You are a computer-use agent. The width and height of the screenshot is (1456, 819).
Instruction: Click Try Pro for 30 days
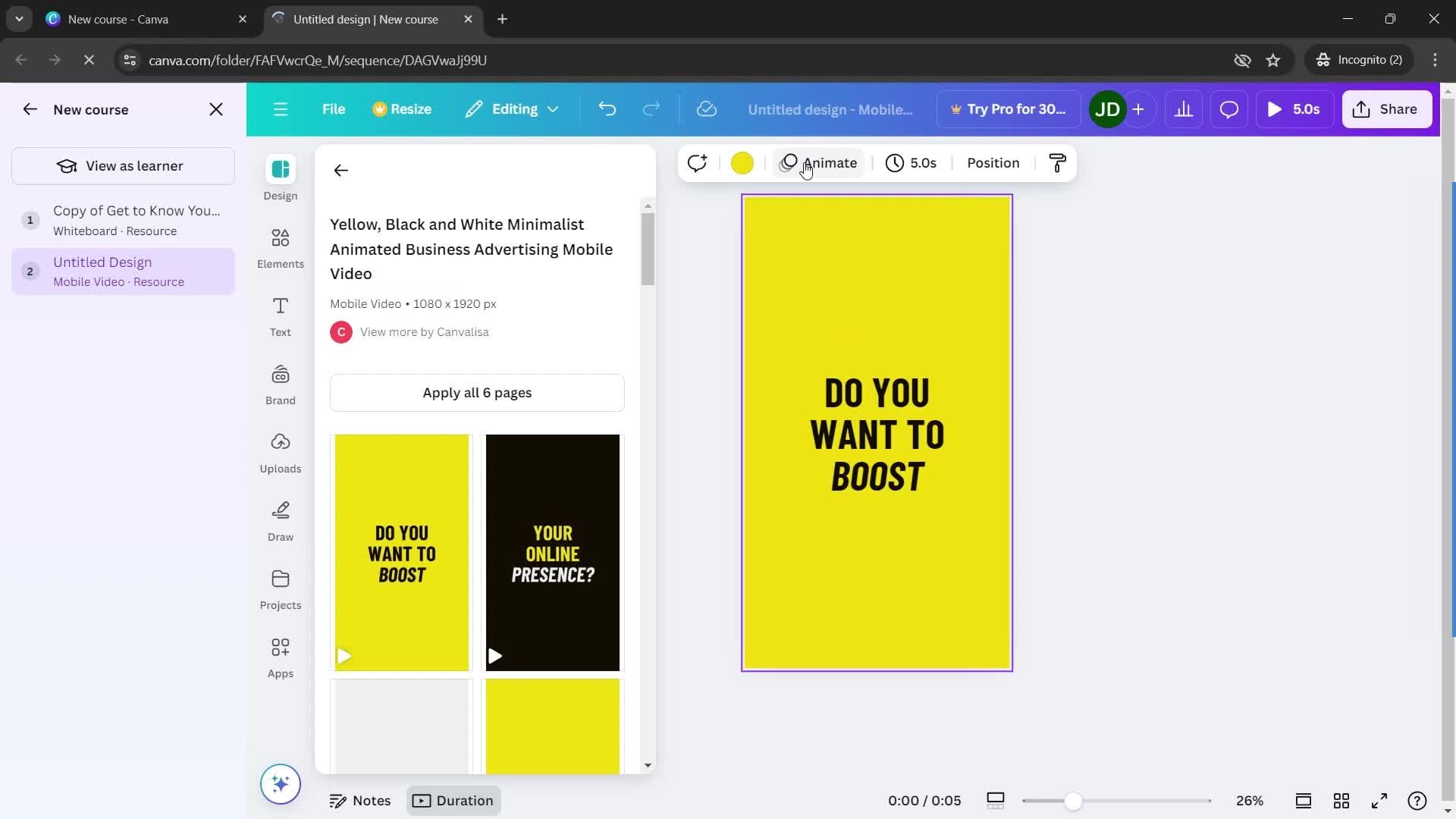[1008, 109]
